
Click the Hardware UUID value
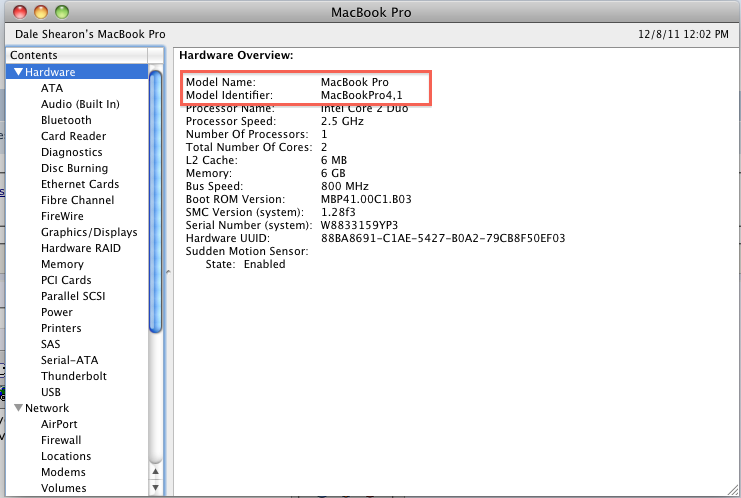tap(443, 238)
